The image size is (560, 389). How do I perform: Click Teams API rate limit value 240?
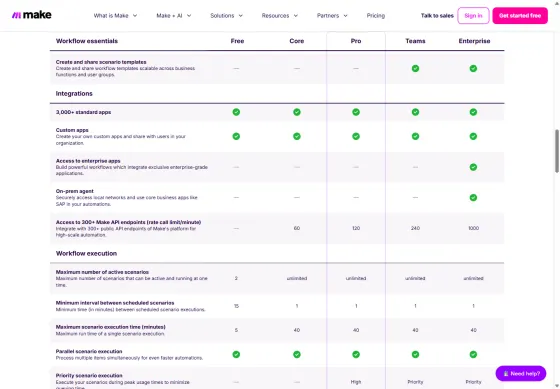pyautogui.click(x=415, y=228)
